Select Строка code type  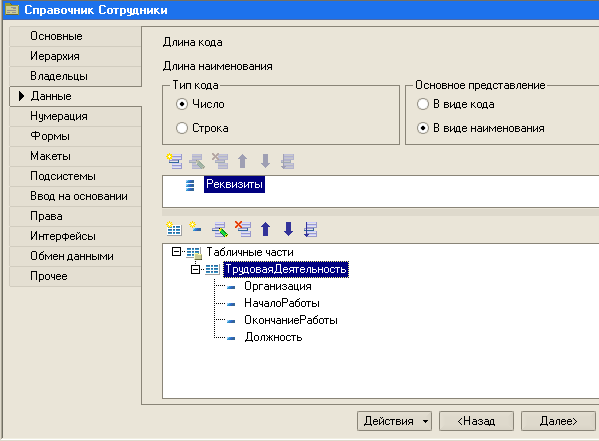(182, 128)
